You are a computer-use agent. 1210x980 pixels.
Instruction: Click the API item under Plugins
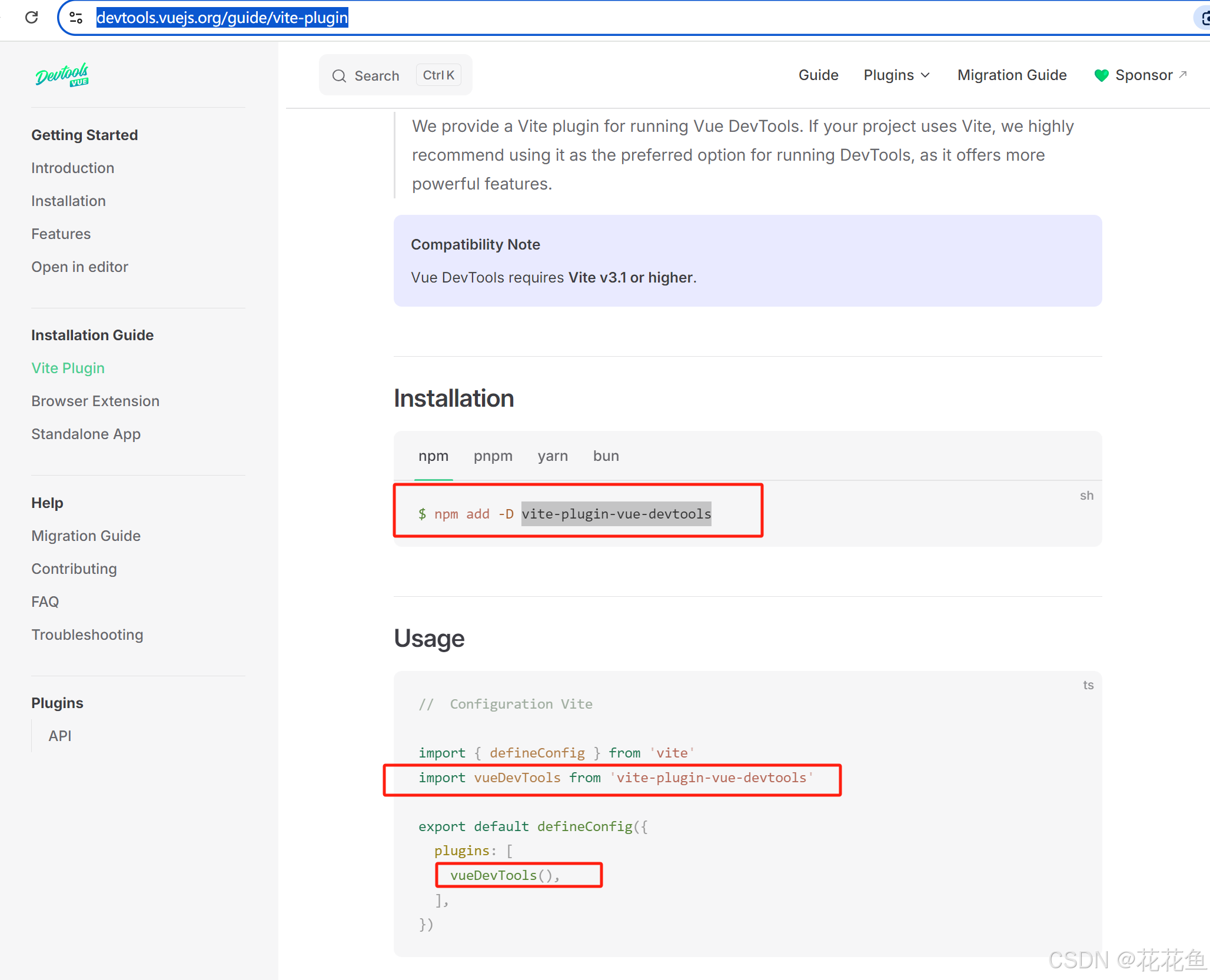(x=60, y=736)
